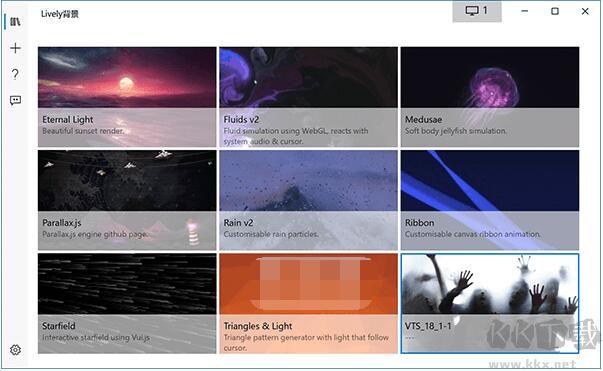Add a new wallpaper with plus icon
This screenshot has height=371, width=603.
tap(15, 48)
